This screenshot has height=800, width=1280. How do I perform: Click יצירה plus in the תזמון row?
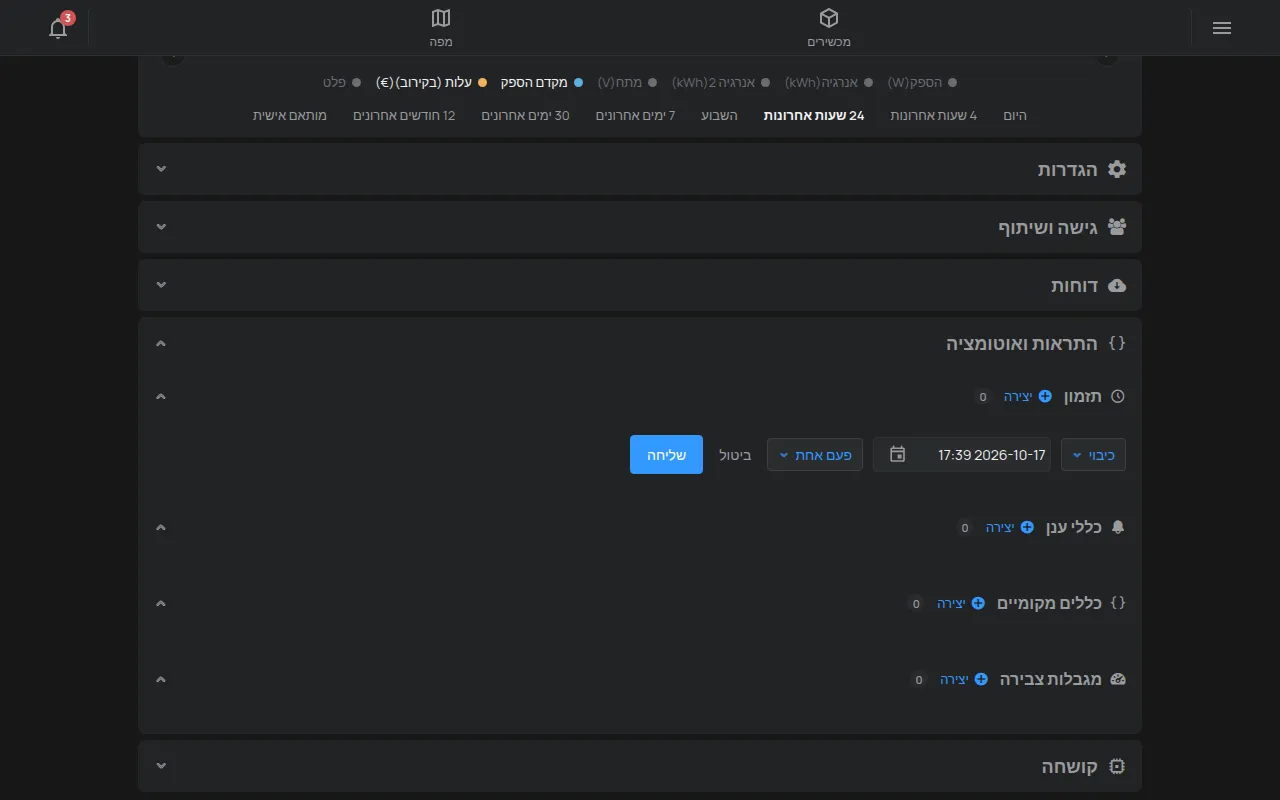[x=1028, y=396]
